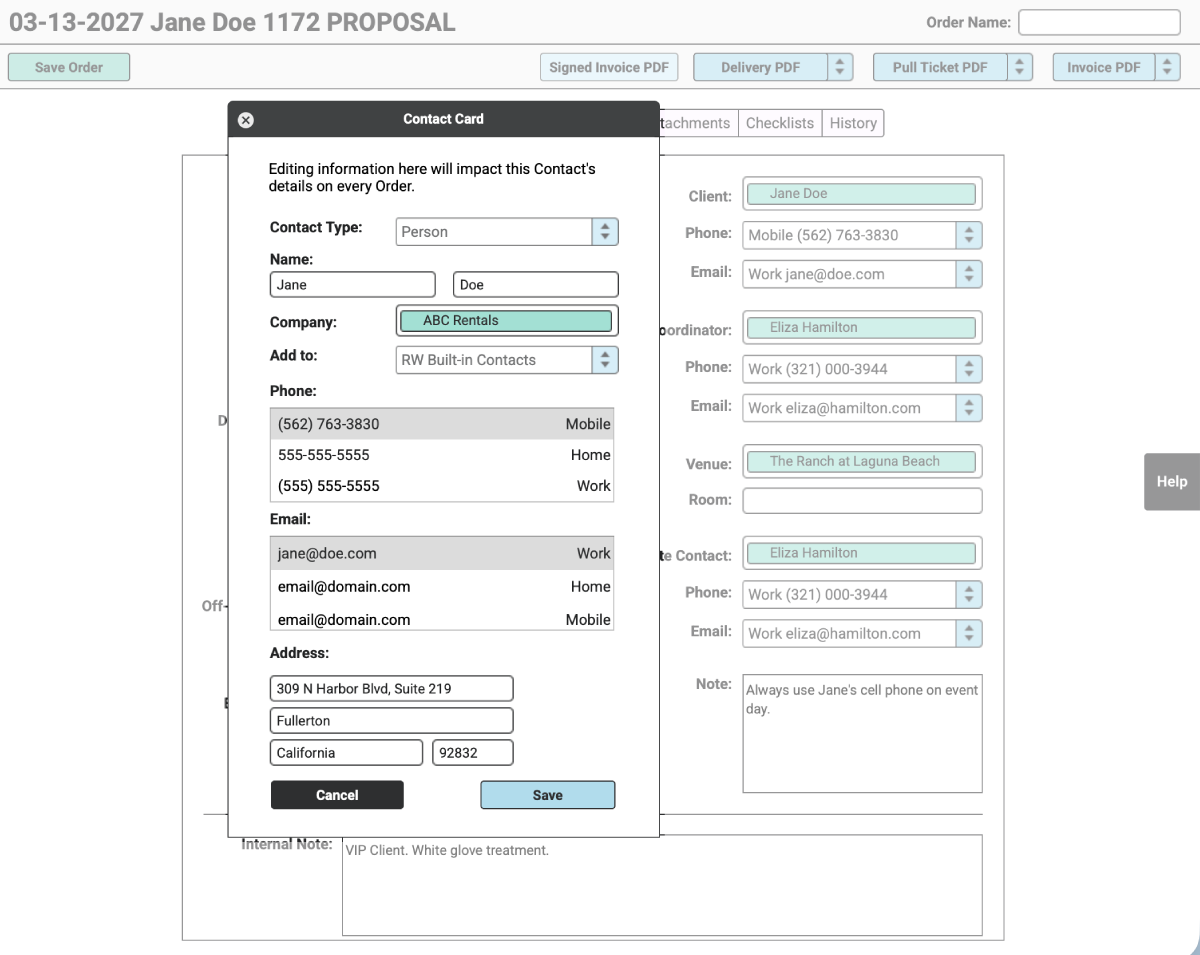Screen dimensions: 1200x955
Task: Select the (562) 763-3830 Mobile phone row
Action: [442, 424]
